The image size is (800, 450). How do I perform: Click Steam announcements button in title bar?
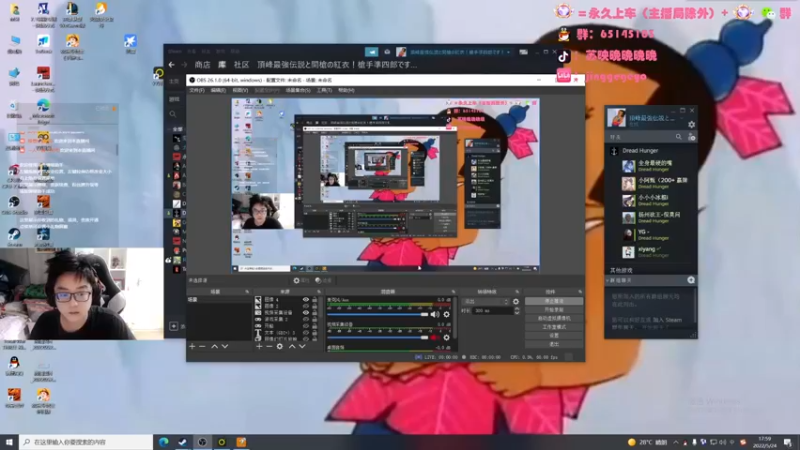point(371,52)
